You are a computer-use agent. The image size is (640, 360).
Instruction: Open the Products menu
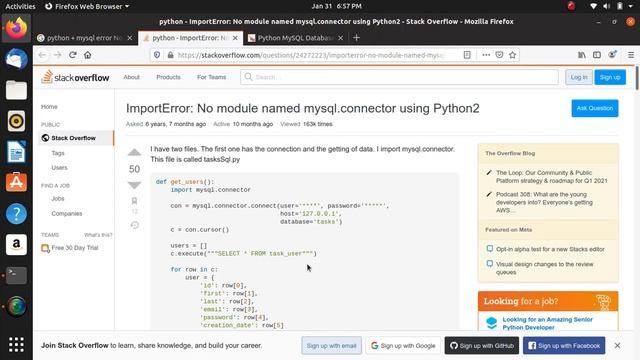pyautogui.click(x=168, y=77)
